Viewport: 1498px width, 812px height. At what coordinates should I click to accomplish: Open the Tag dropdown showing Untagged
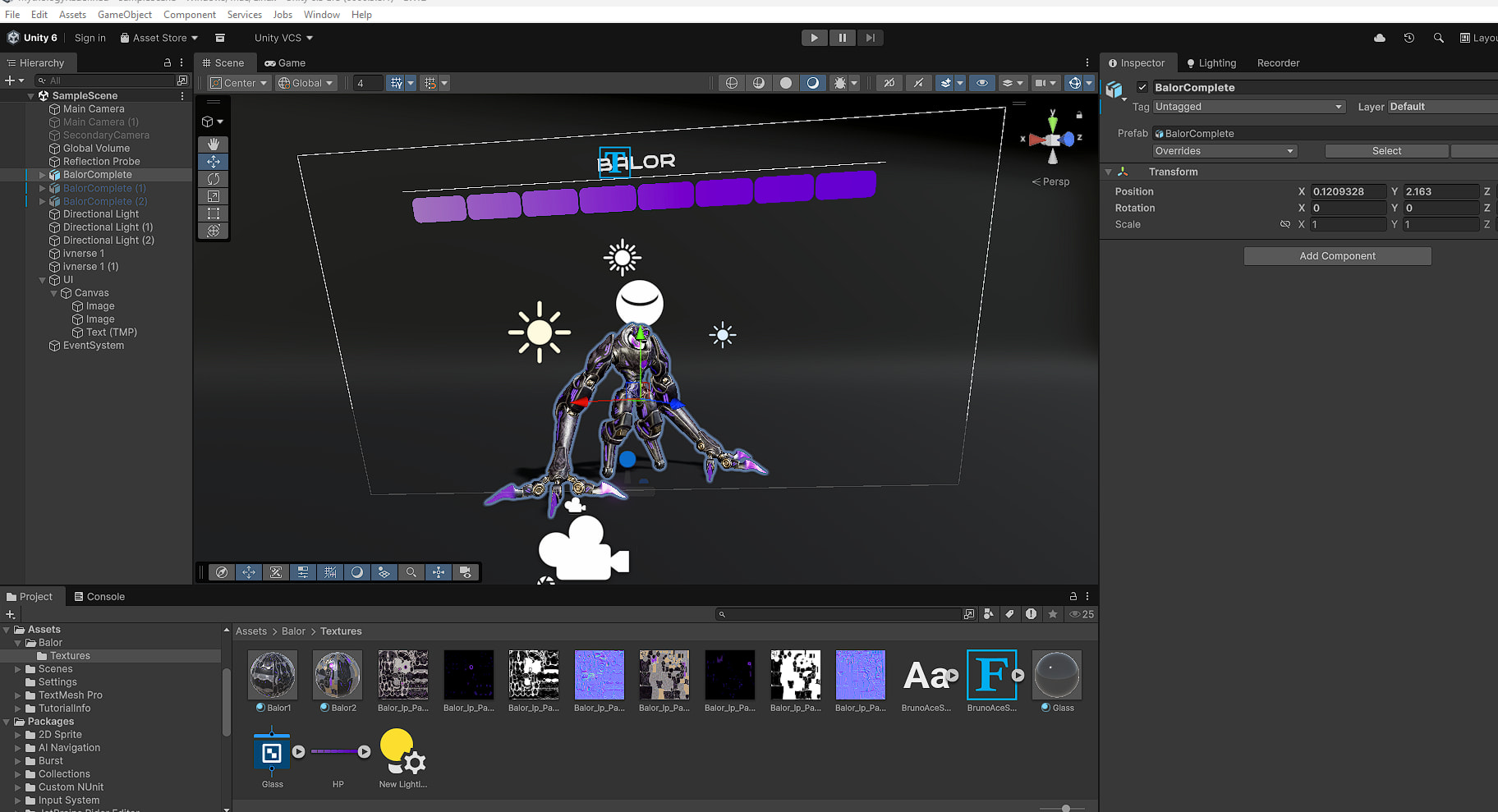[x=1248, y=107]
